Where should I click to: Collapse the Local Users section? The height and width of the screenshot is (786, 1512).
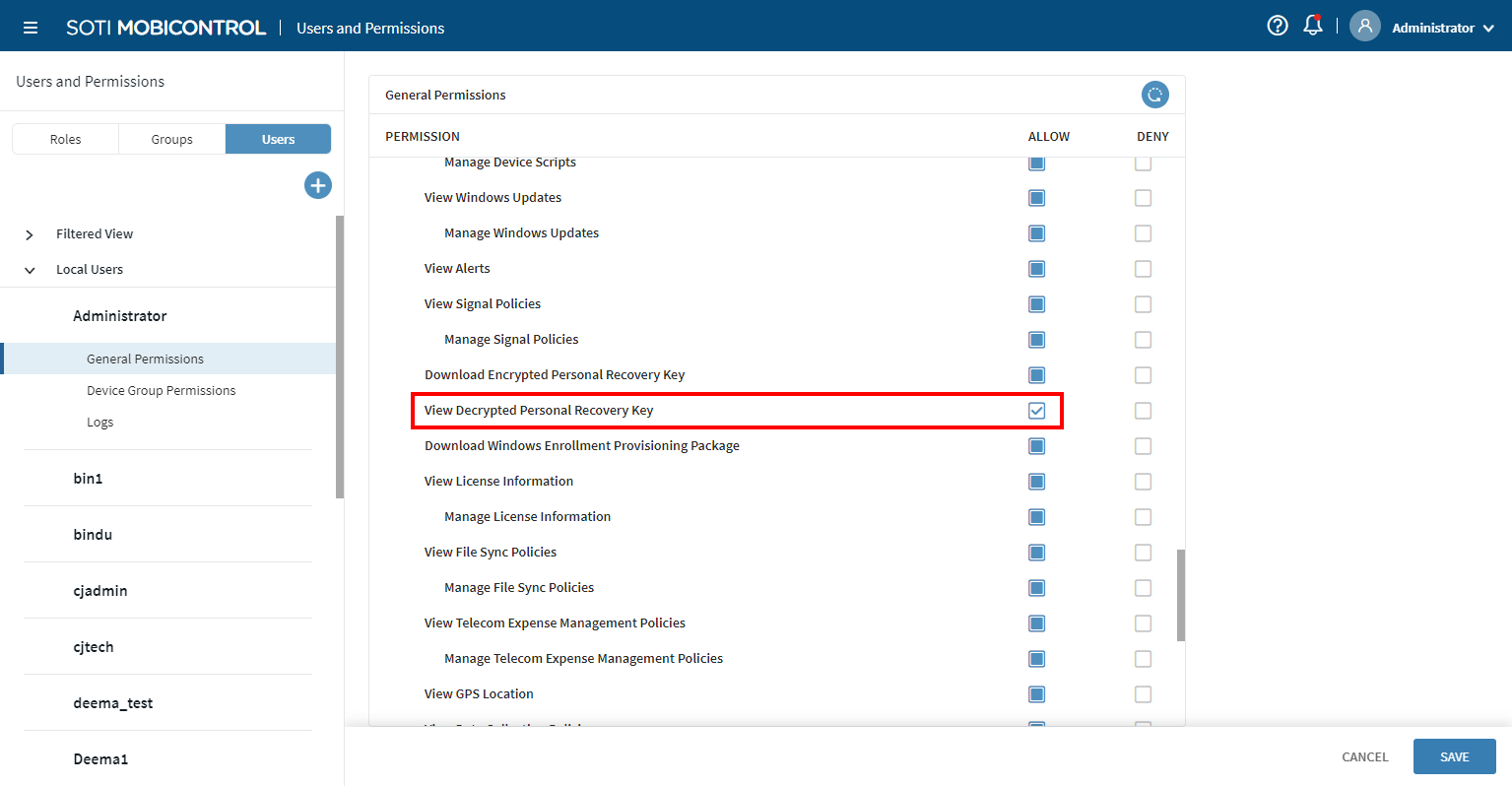point(30,270)
